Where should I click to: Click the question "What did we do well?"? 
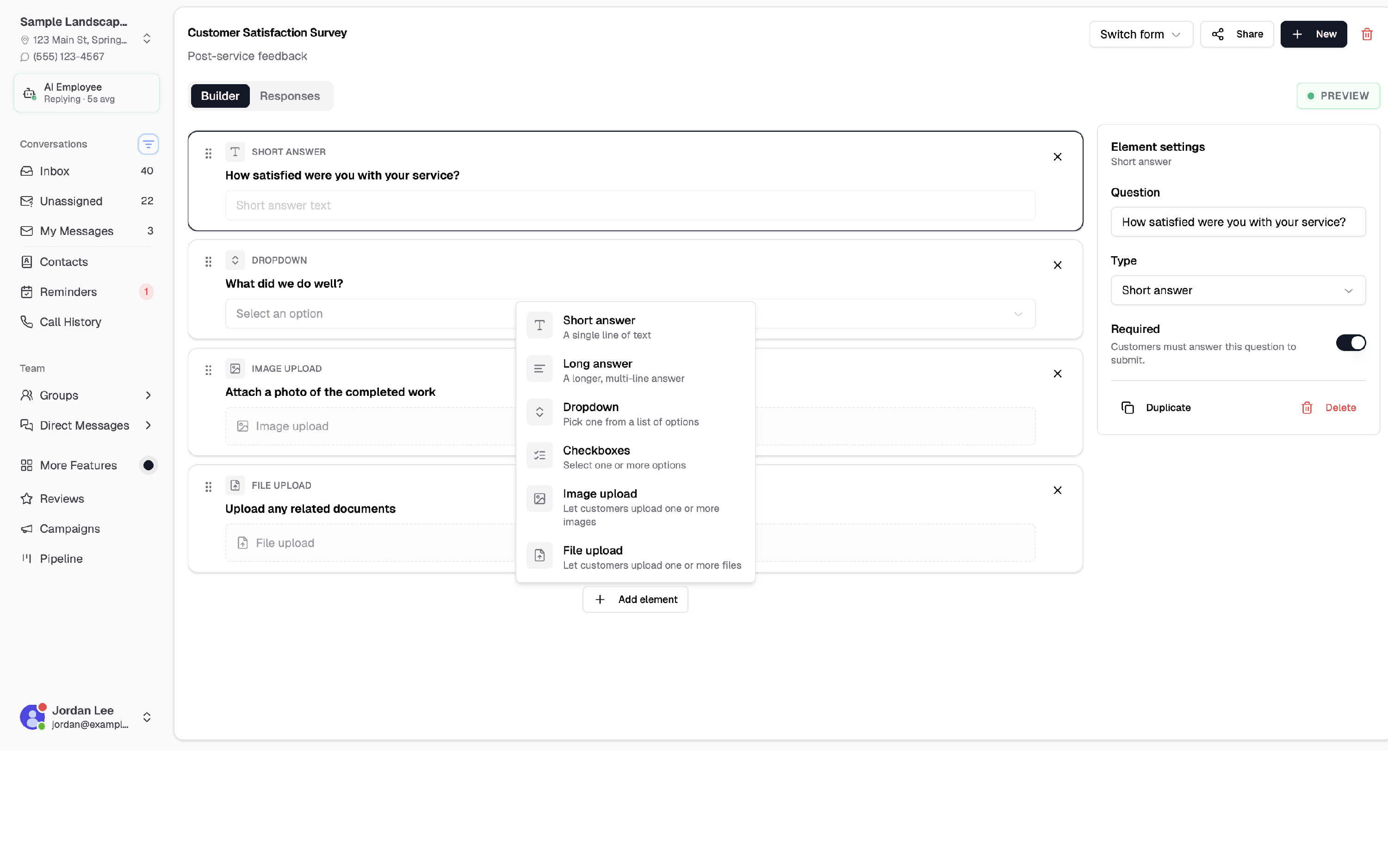(284, 283)
